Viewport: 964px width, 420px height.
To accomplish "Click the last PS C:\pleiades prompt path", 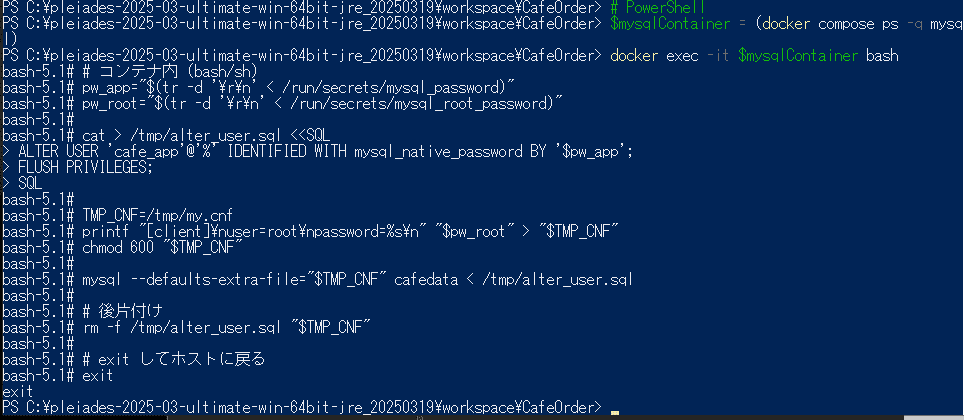I will tap(300, 407).
